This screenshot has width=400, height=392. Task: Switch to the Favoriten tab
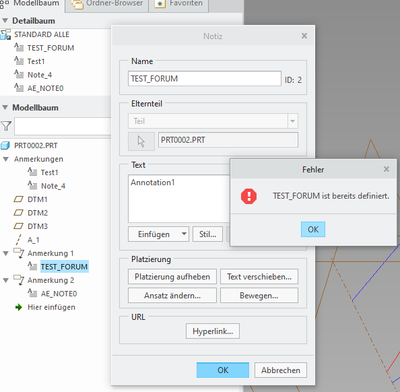[179, 4]
